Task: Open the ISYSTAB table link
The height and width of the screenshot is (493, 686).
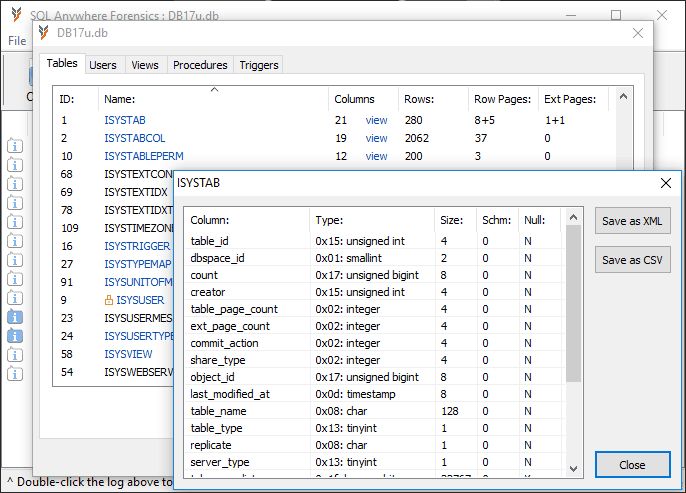Action: tap(125, 120)
